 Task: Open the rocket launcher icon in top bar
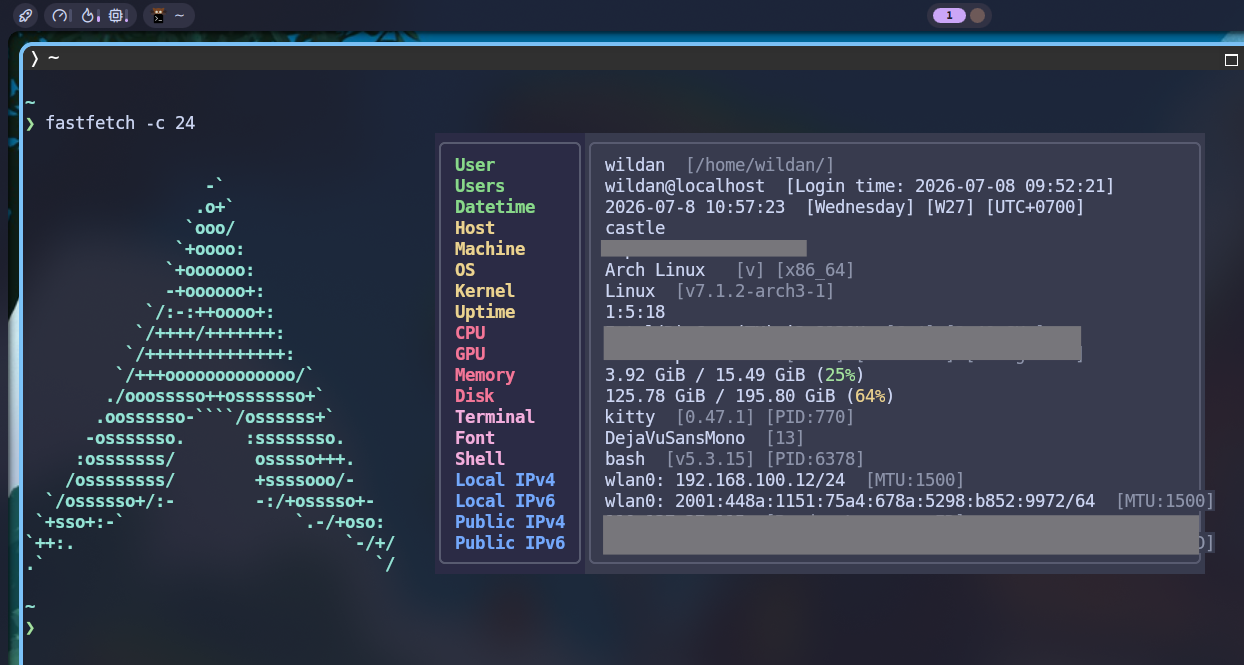(x=25, y=15)
